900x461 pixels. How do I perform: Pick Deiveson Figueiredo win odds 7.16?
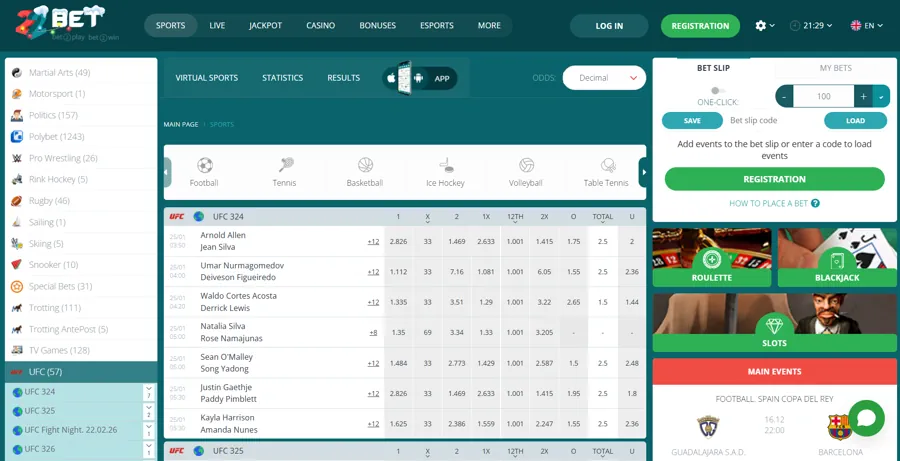pyautogui.click(x=457, y=272)
